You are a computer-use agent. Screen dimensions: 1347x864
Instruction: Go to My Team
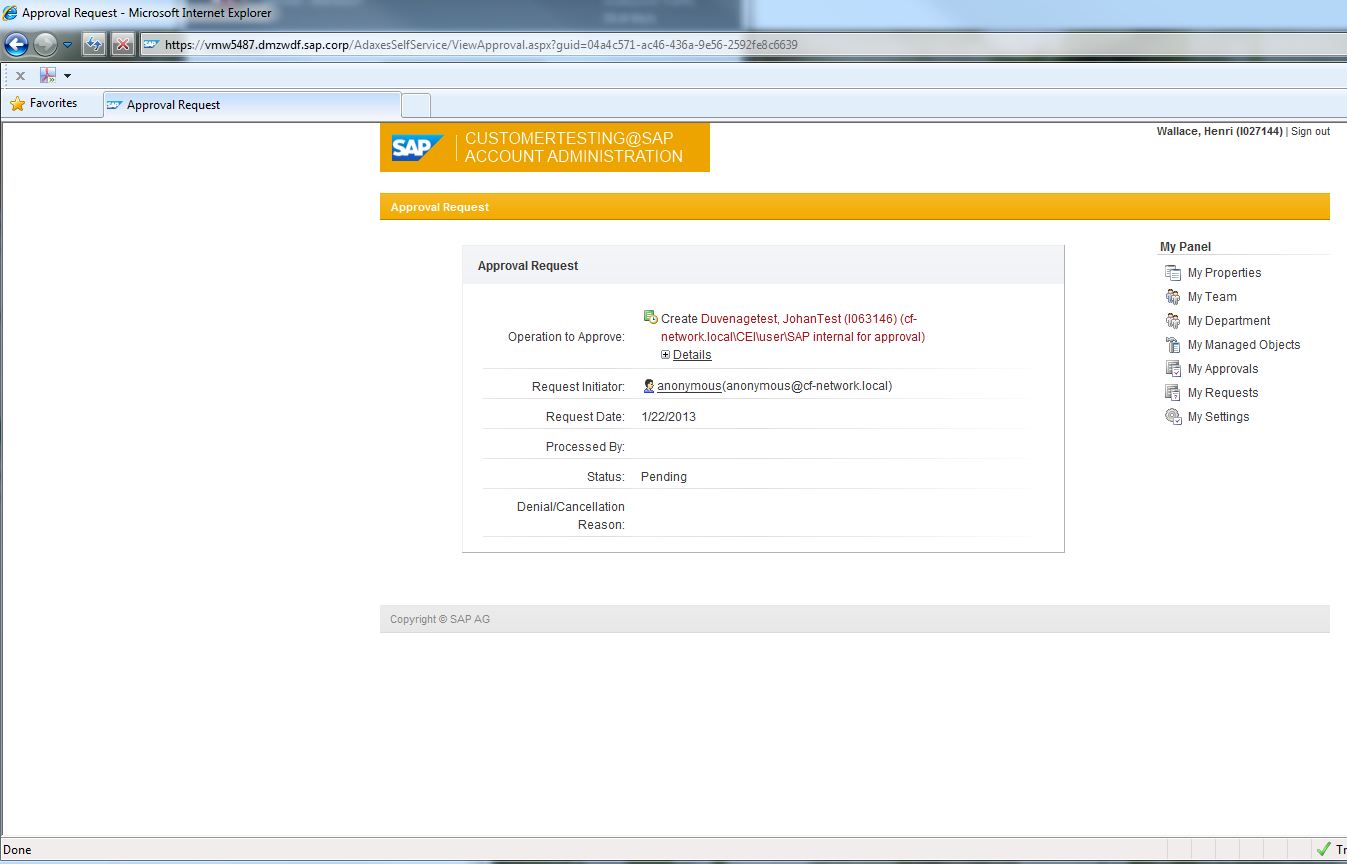(1212, 297)
